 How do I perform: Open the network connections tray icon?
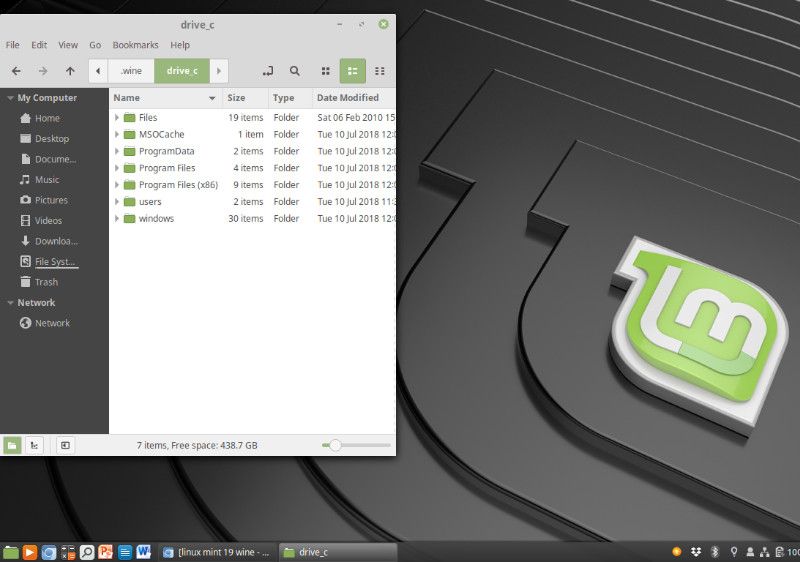point(764,552)
